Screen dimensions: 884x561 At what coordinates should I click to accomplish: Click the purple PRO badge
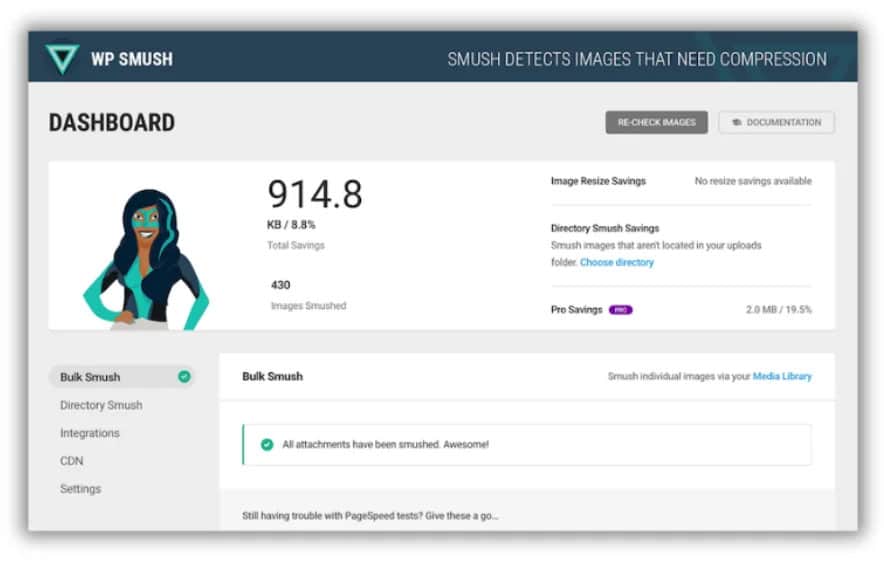point(621,310)
